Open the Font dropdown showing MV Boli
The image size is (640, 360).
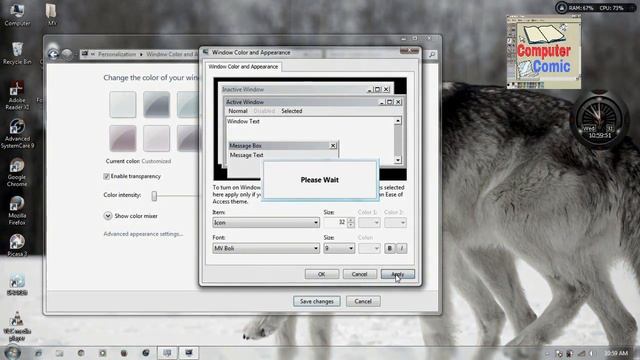pos(266,248)
